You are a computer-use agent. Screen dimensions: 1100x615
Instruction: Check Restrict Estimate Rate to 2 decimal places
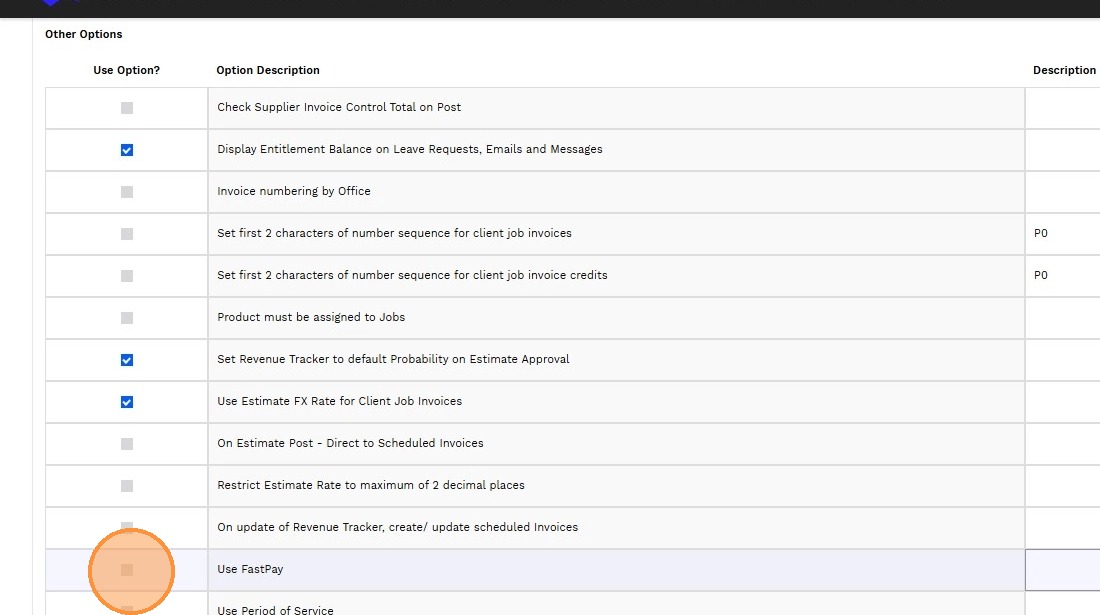coord(127,486)
